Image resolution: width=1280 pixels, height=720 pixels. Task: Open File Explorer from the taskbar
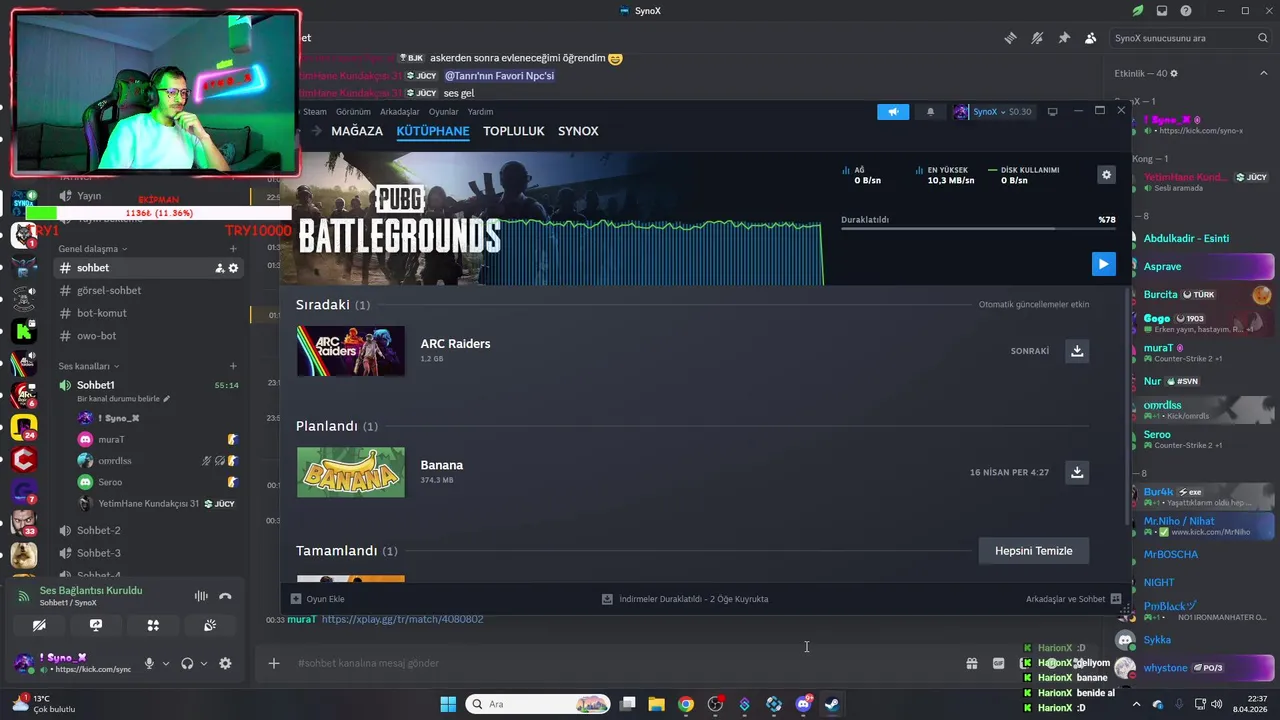(656, 704)
